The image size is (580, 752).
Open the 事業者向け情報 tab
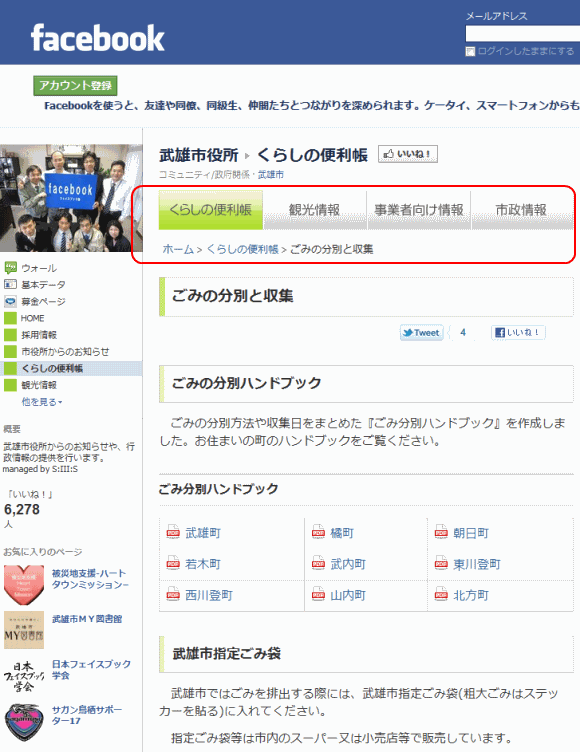click(419, 210)
